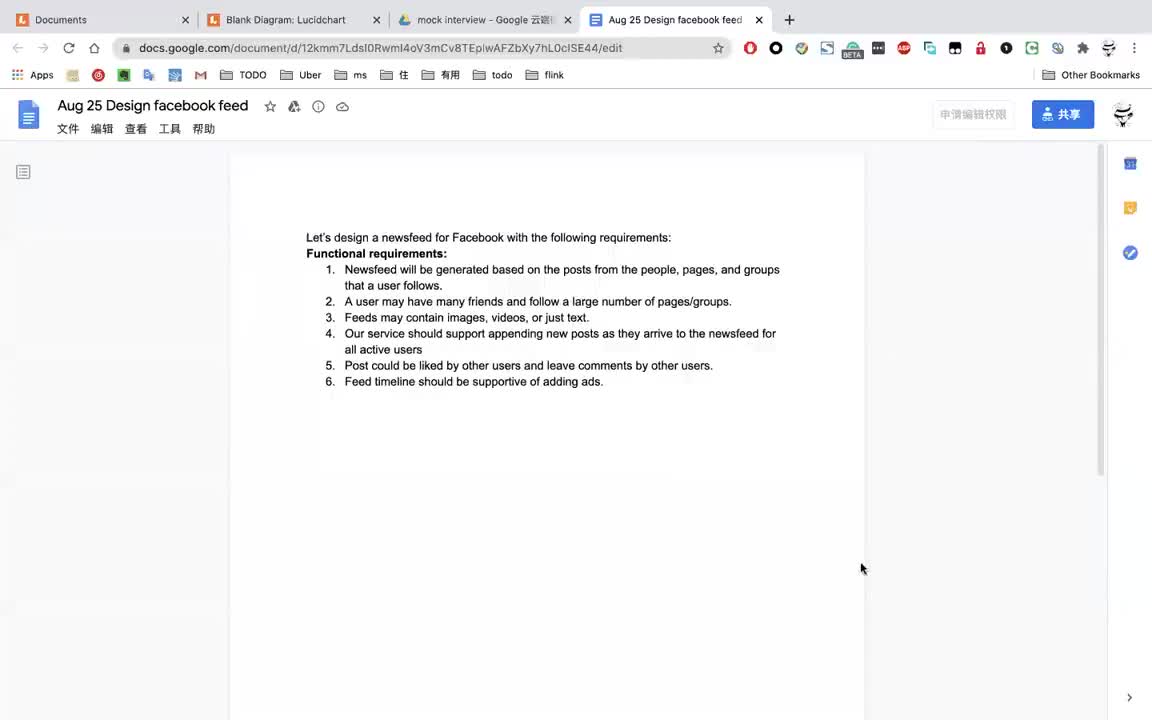Click the document title text

pos(153,106)
